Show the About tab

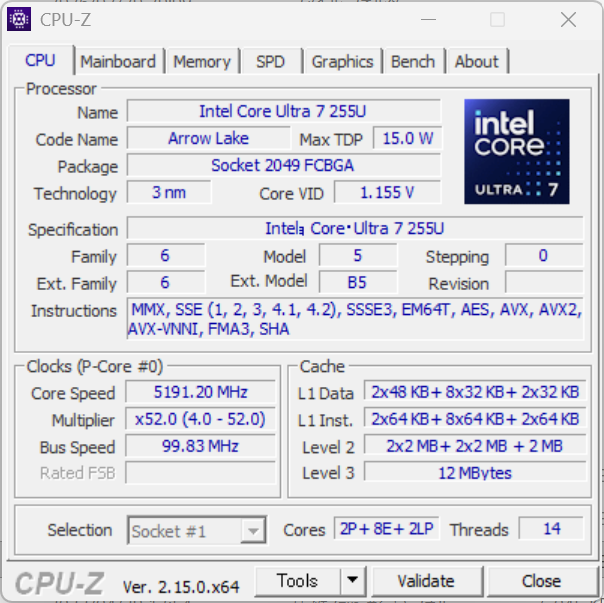pos(476,61)
